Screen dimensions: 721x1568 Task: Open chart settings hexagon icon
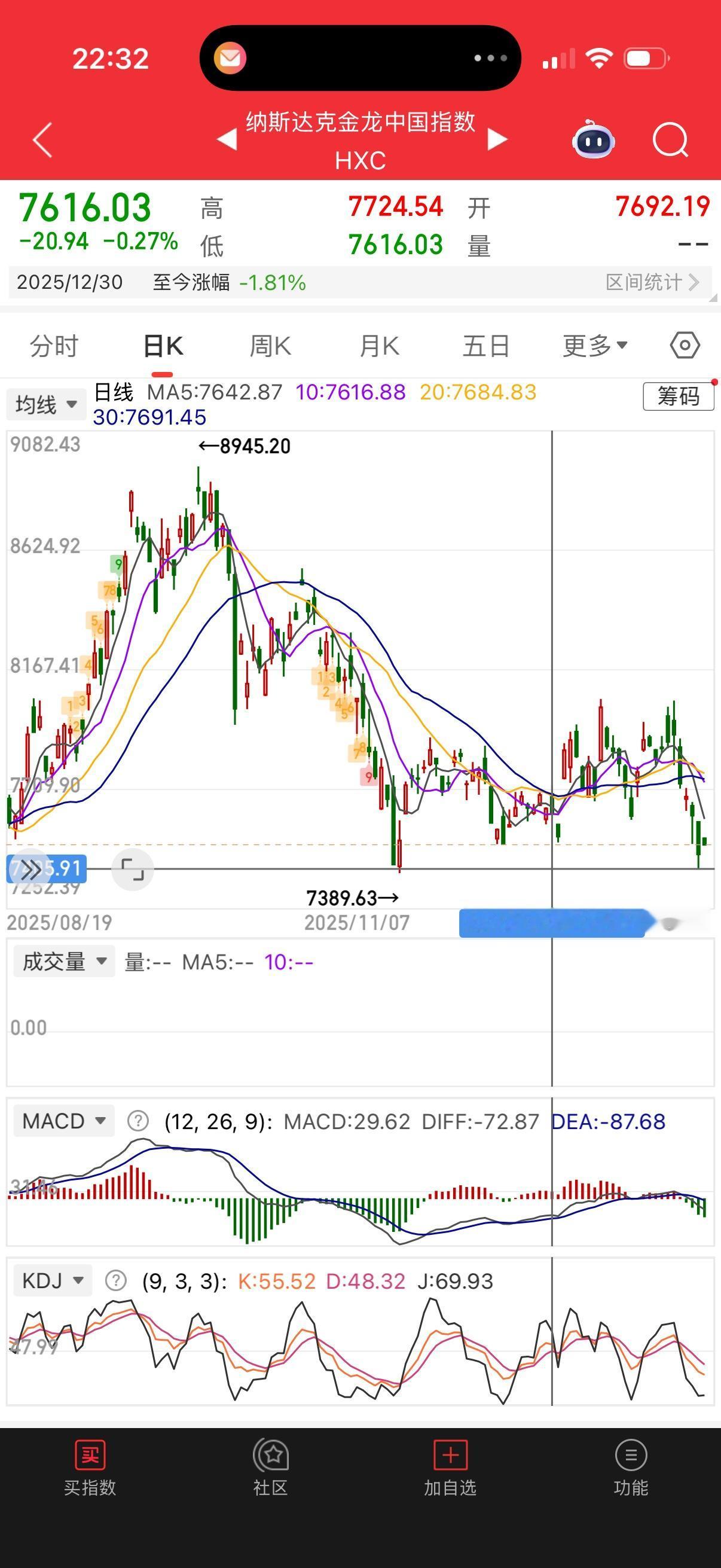pyautogui.click(x=685, y=345)
